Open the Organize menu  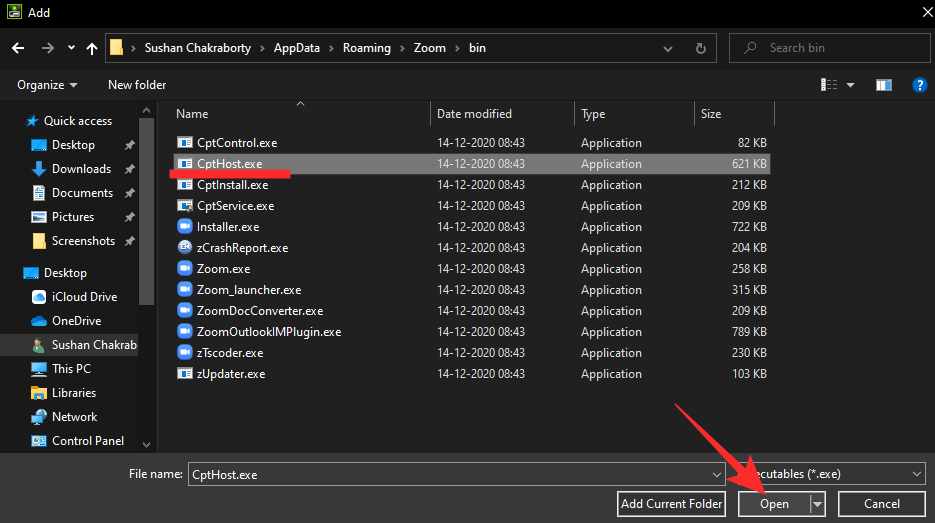click(x=47, y=85)
